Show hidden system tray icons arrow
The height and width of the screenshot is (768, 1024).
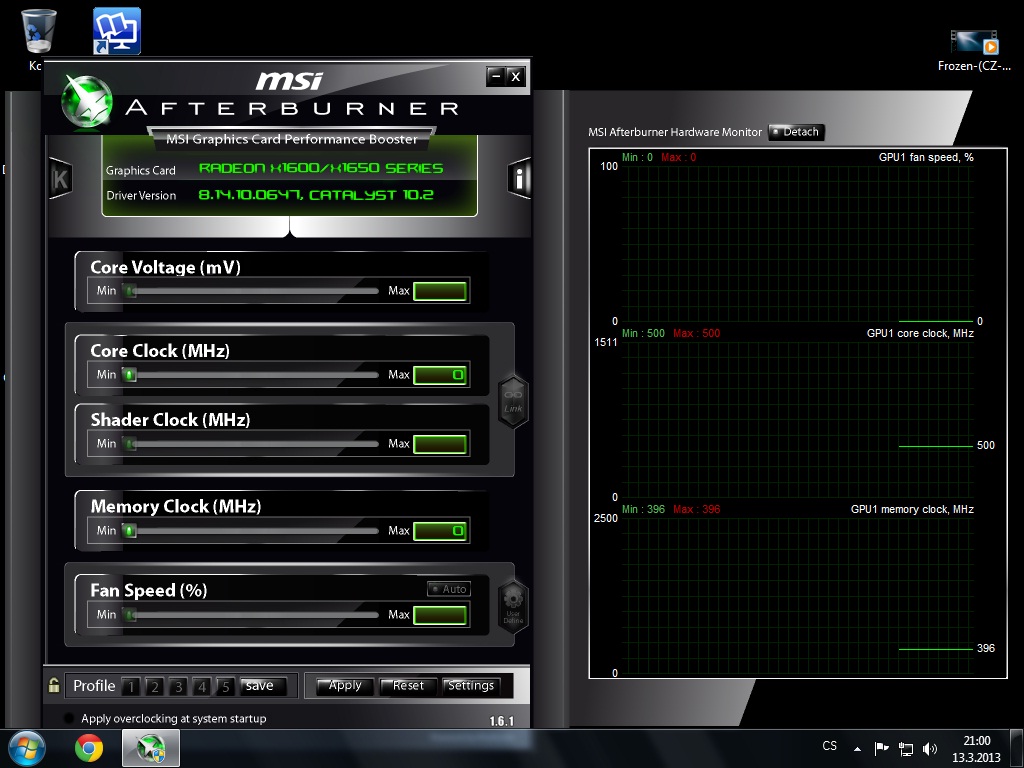pos(857,748)
